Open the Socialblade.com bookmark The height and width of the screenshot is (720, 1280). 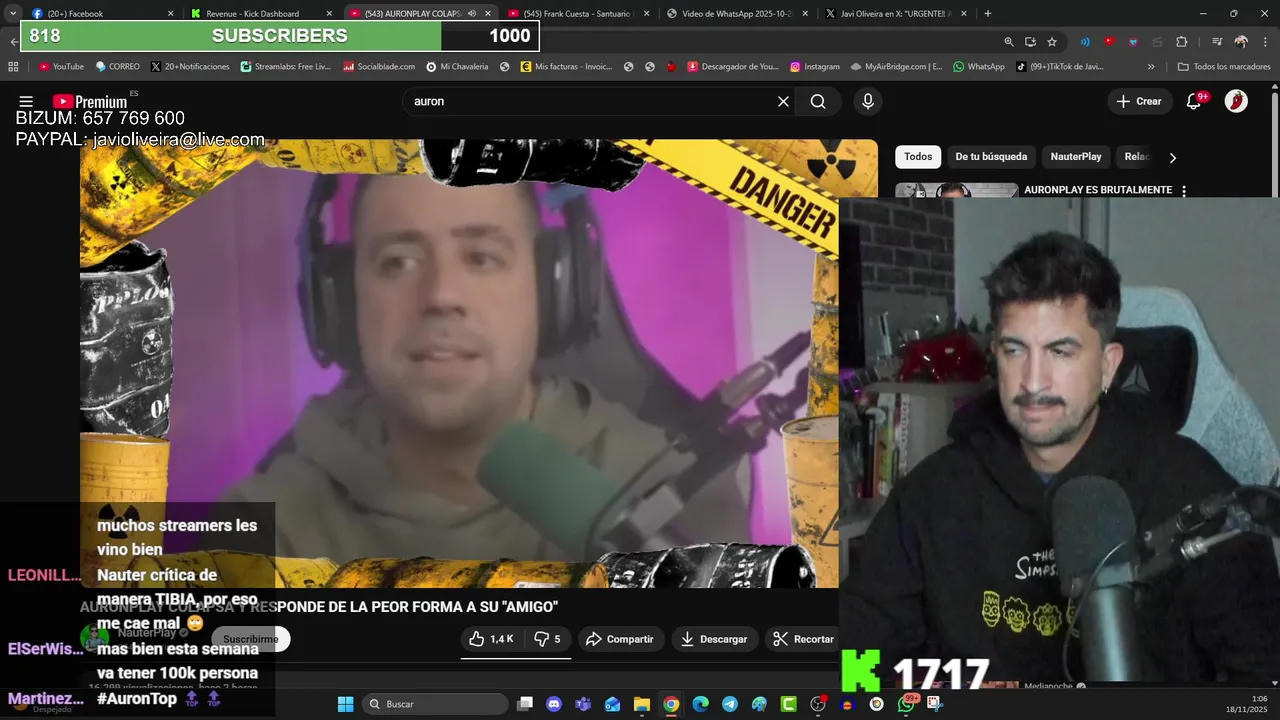(379, 67)
